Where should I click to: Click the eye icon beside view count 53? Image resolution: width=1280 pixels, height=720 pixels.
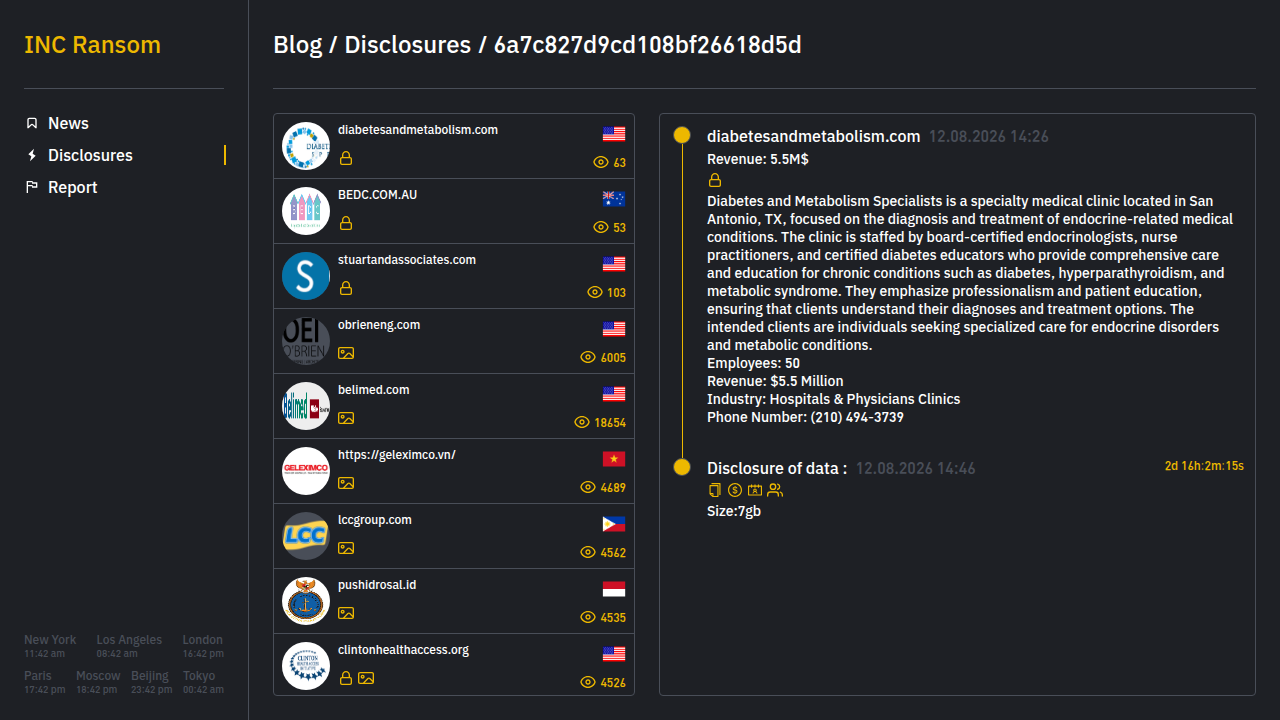coord(601,227)
